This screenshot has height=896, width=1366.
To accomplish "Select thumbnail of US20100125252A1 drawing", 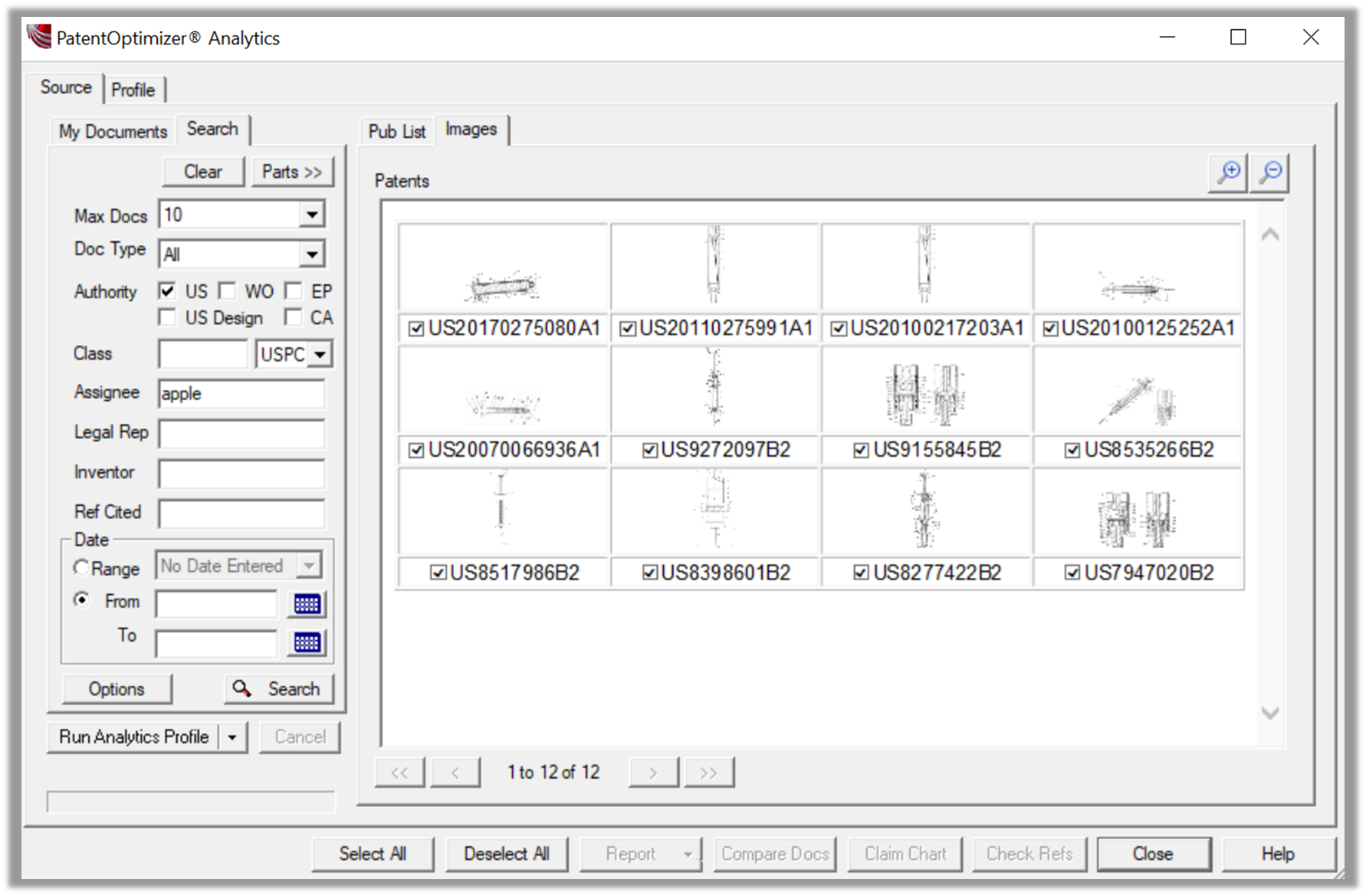I will (1138, 267).
